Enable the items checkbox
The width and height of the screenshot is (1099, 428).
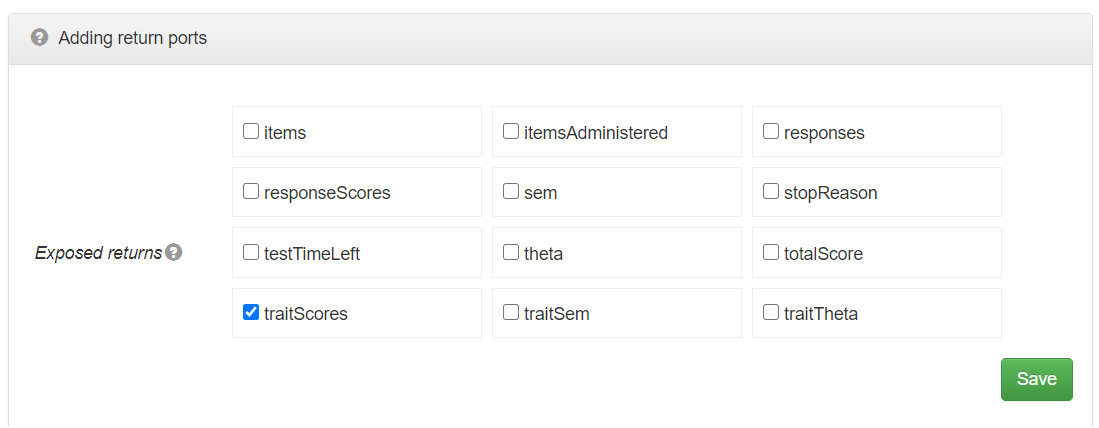251,131
